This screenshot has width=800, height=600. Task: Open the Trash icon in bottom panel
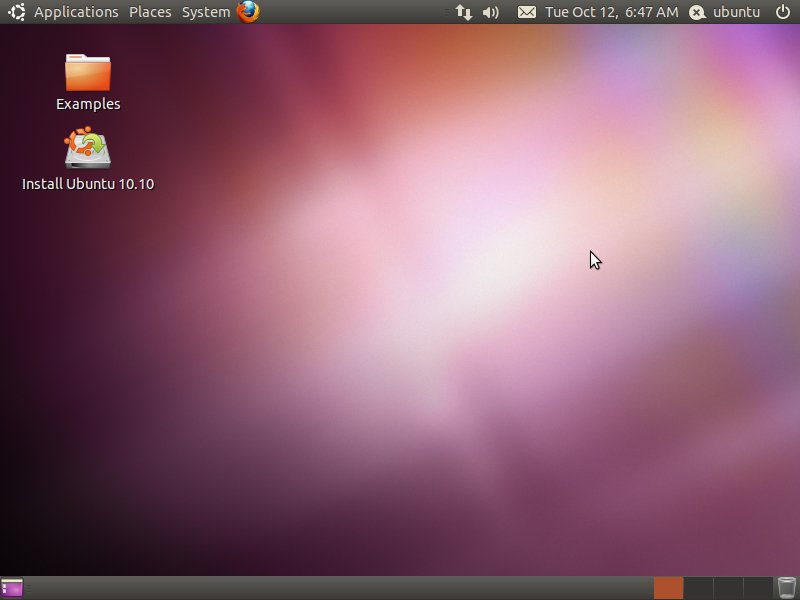tap(787, 588)
